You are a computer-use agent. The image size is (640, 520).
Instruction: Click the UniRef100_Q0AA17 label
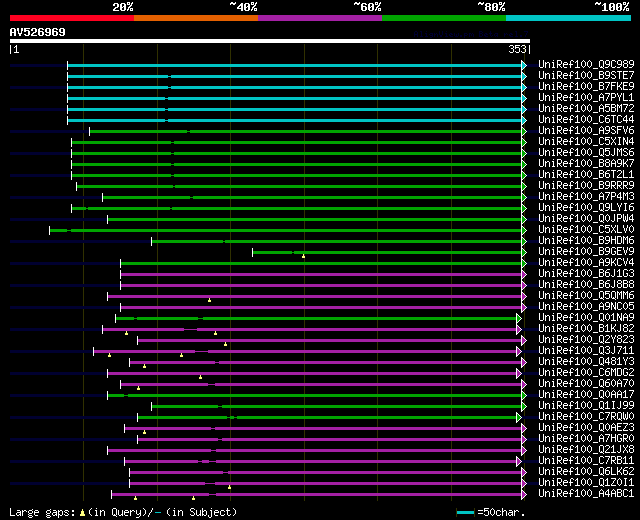(586, 395)
